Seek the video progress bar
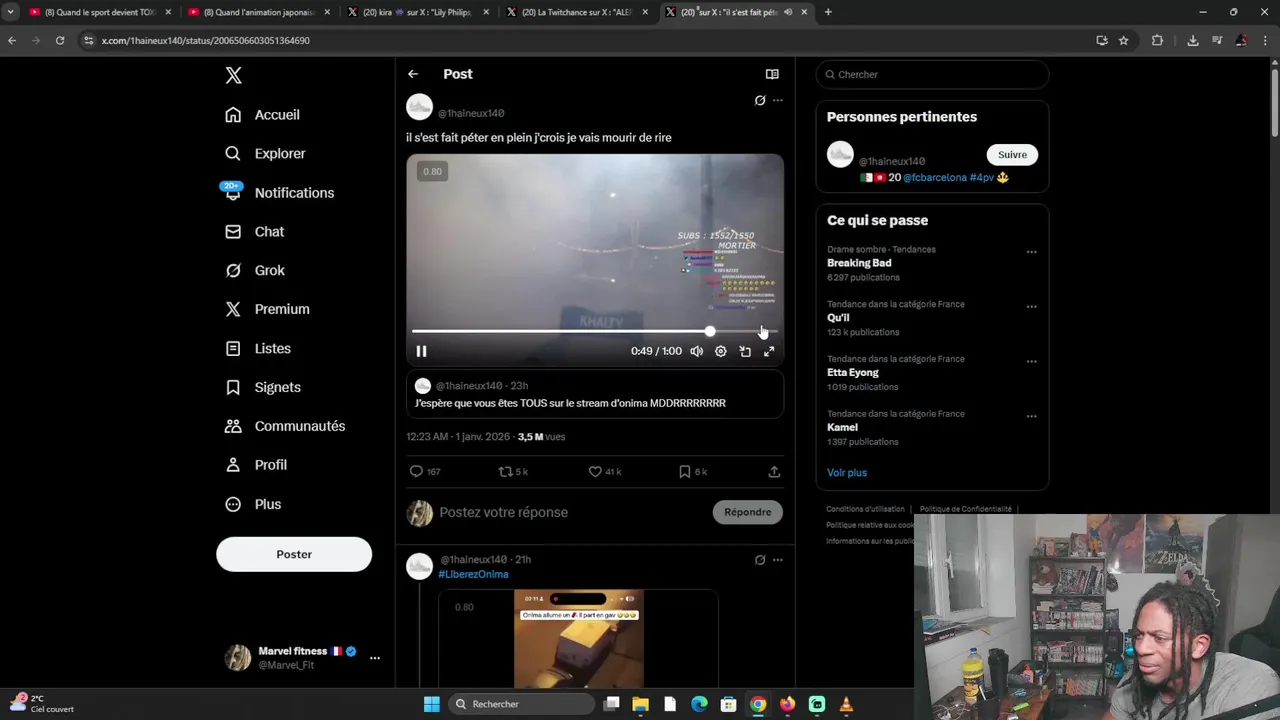The image size is (1280, 720). [x=594, y=331]
